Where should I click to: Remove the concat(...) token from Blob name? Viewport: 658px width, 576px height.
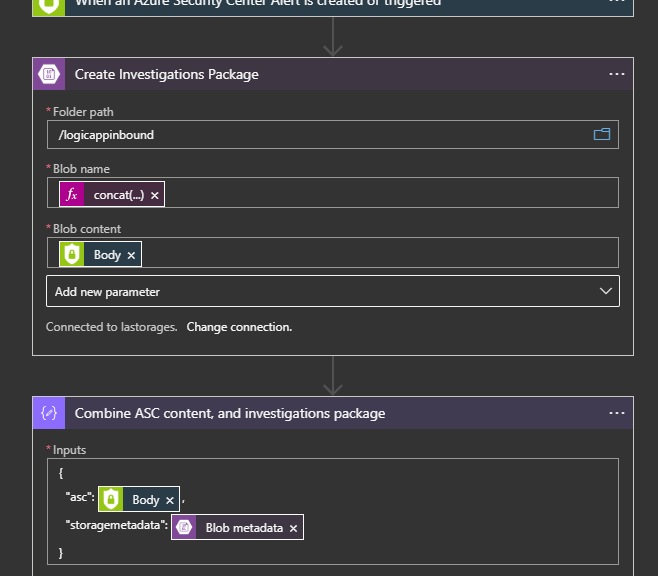[x=155, y=195]
